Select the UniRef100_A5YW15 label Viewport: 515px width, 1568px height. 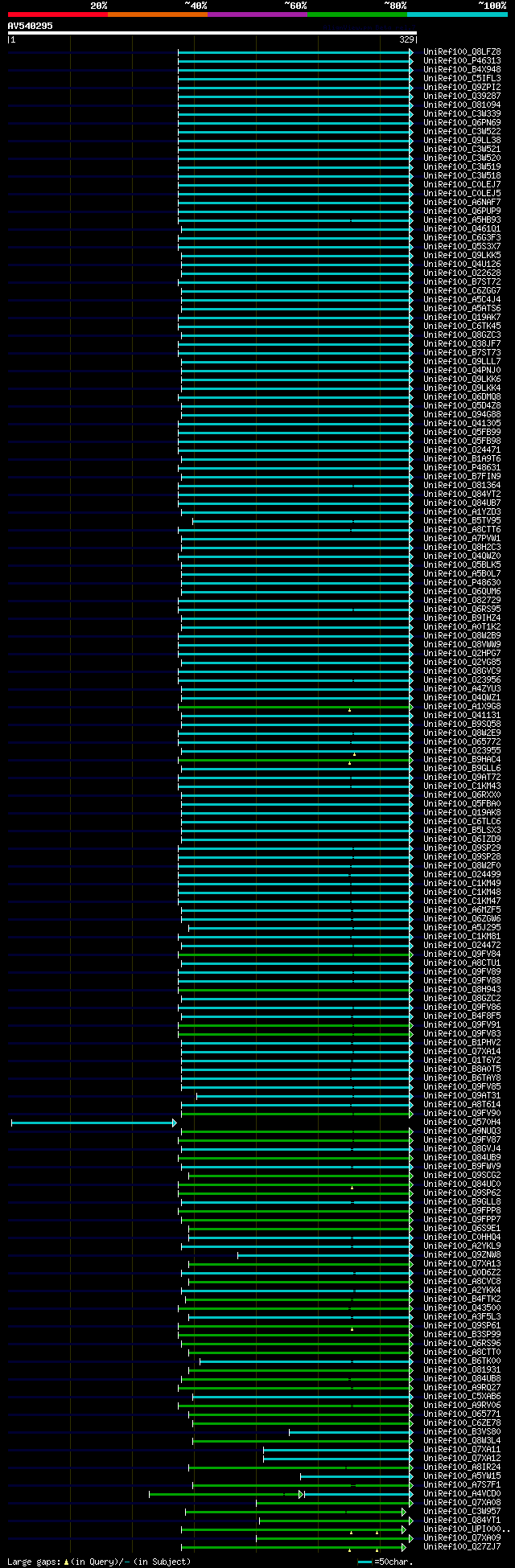tap(462, 1476)
